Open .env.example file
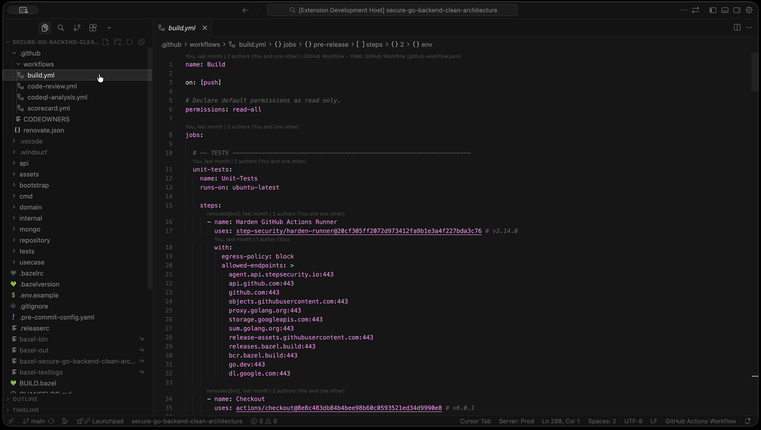The height and width of the screenshot is (430, 761). pos(78,295)
